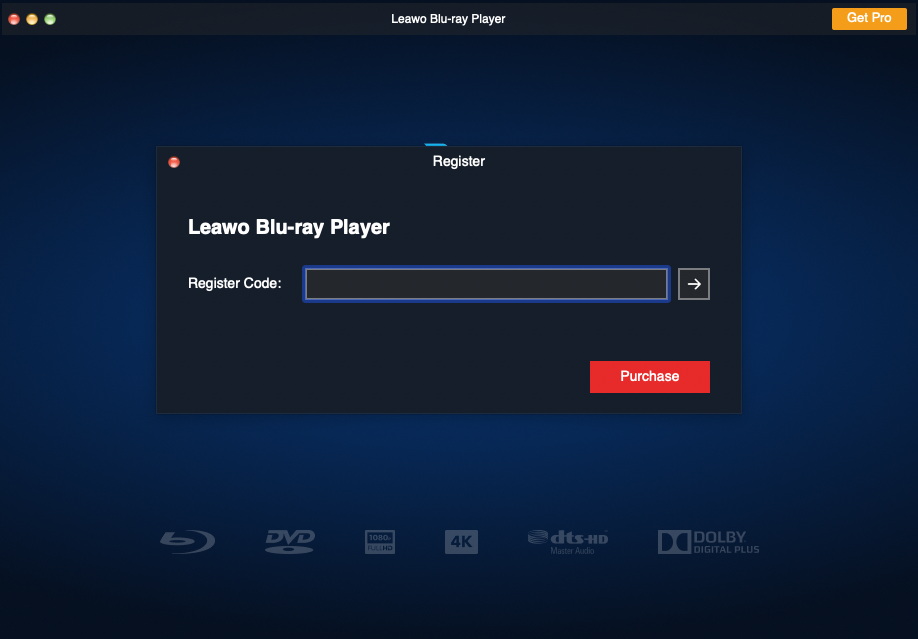Screen dimensions: 918x639
Task: Click the DVD logo
Action: [290, 542]
